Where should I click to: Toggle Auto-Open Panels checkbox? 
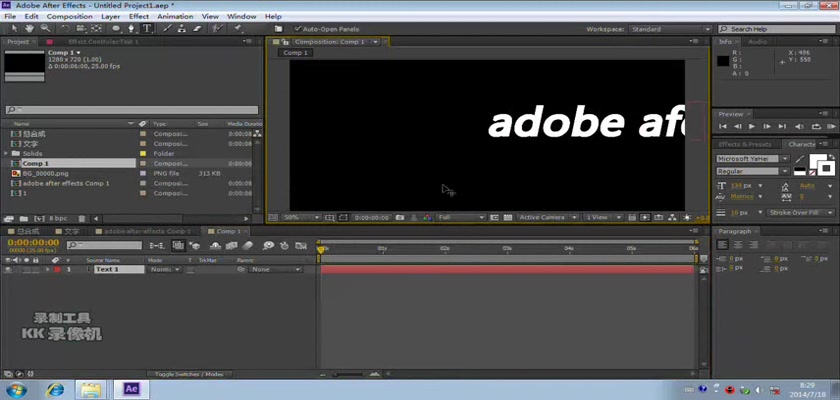[297, 29]
